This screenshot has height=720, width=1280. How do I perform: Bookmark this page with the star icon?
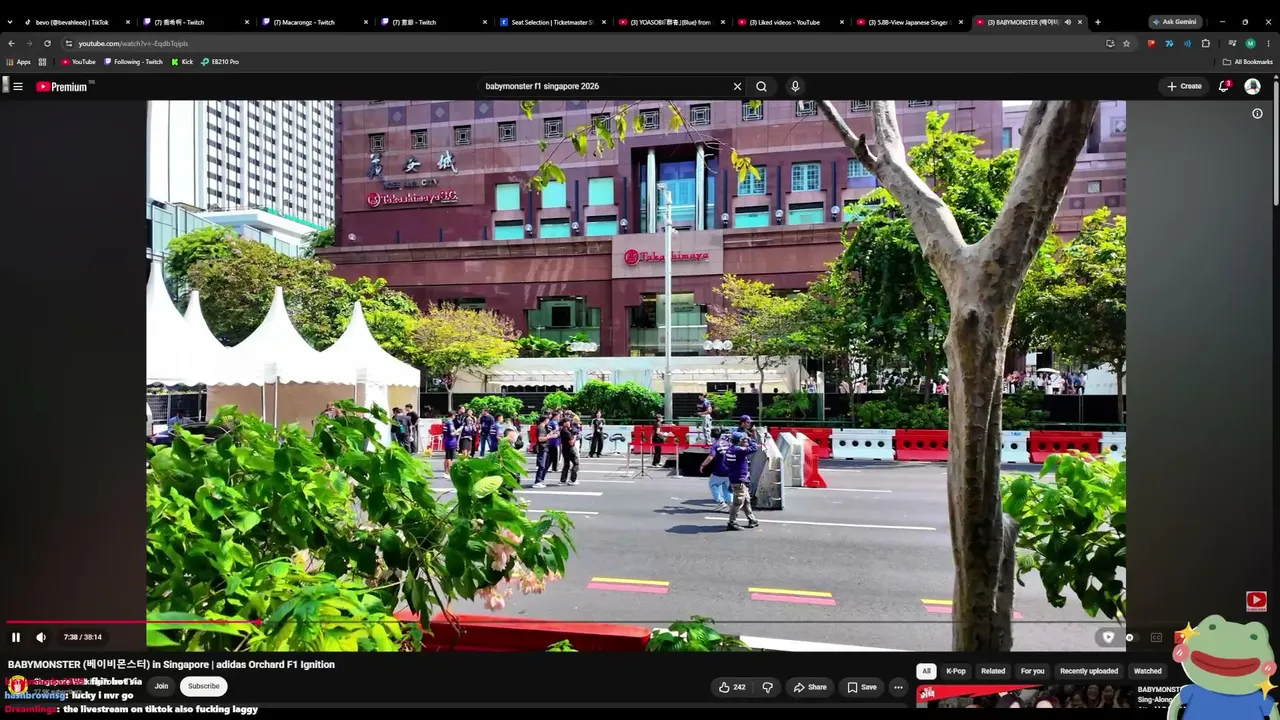tap(1126, 44)
